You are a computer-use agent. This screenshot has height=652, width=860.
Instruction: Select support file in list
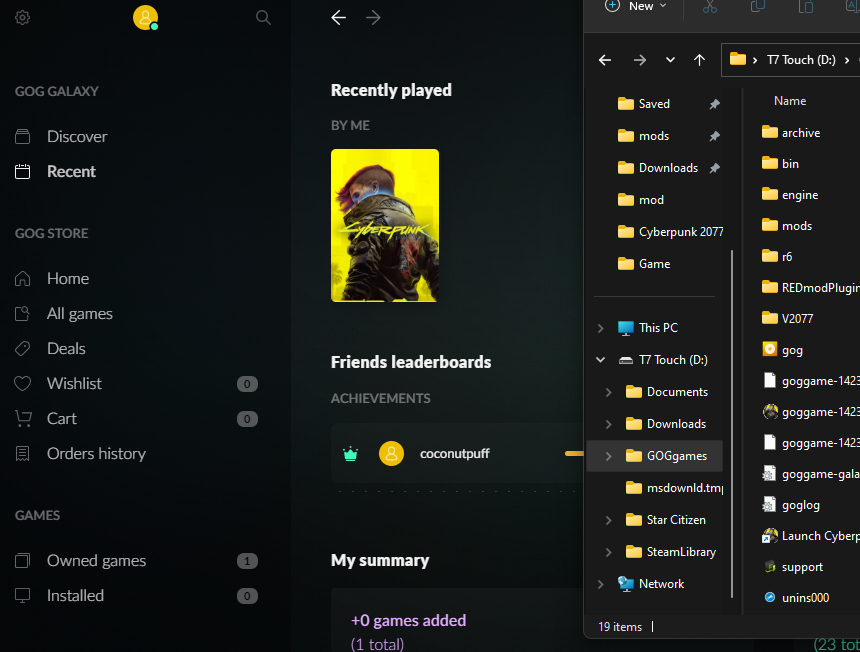pos(793,567)
